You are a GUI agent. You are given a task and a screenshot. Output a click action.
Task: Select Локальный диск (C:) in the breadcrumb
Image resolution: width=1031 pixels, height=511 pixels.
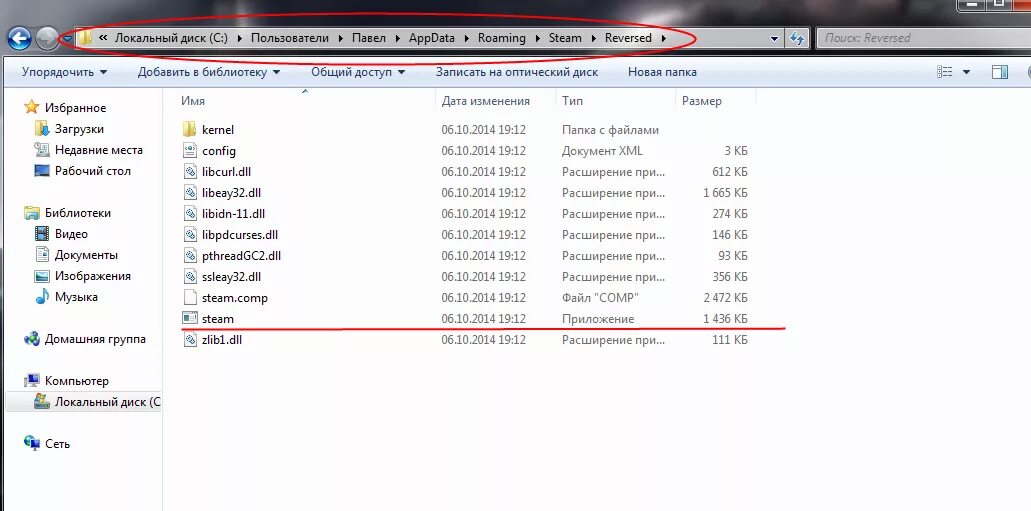pos(171,38)
